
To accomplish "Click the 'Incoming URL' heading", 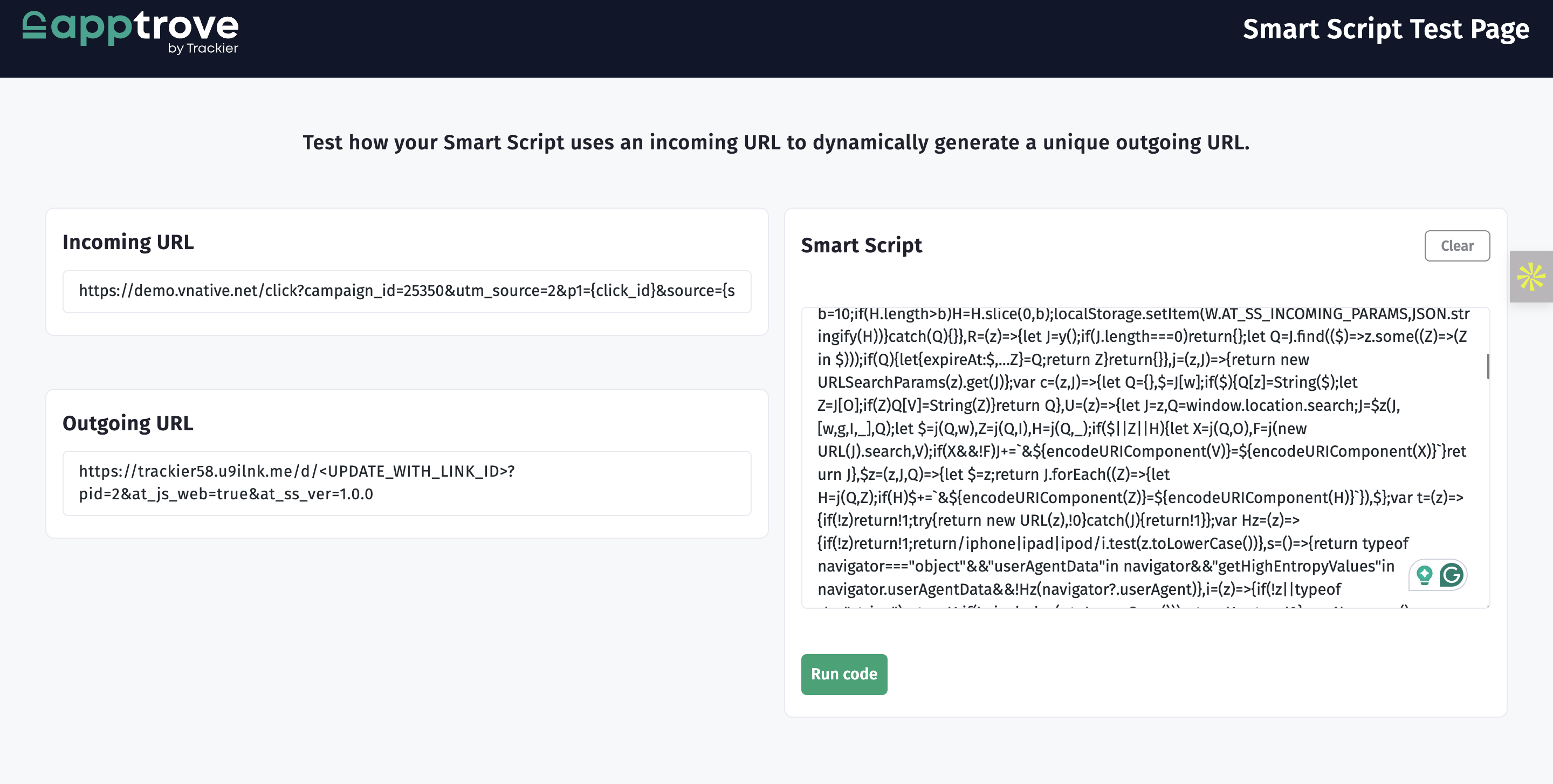I will pos(128,242).
